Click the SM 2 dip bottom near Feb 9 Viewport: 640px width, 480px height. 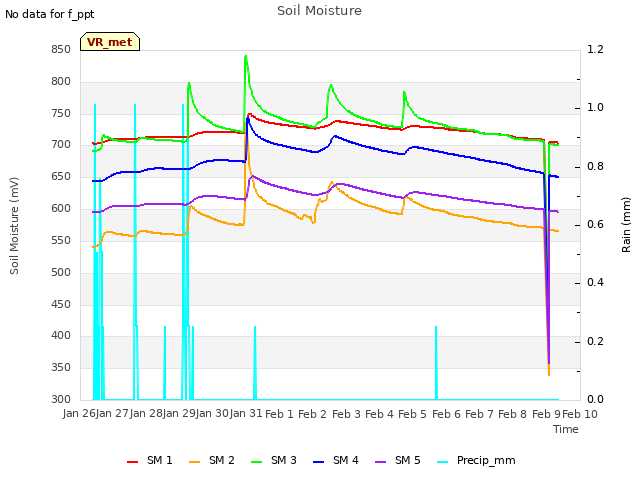point(549,374)
